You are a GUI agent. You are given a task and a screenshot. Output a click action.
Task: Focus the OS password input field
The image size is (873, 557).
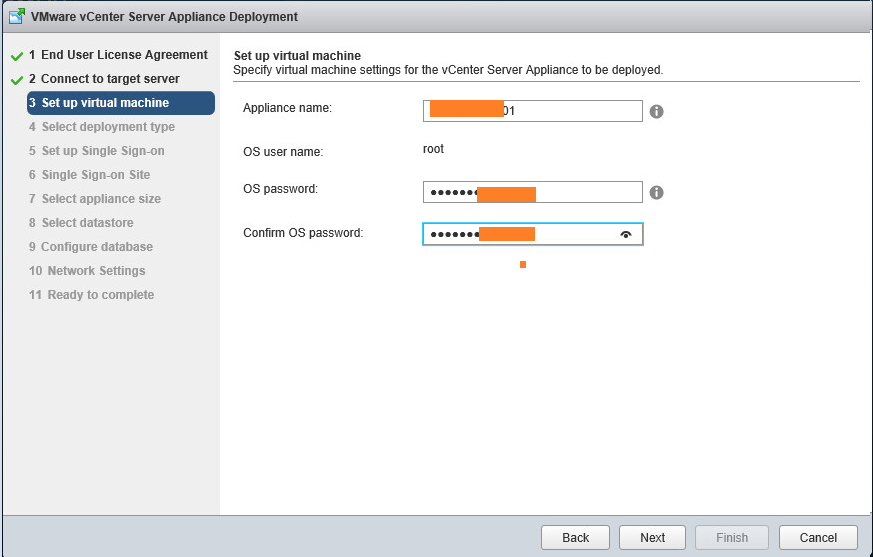532,192
